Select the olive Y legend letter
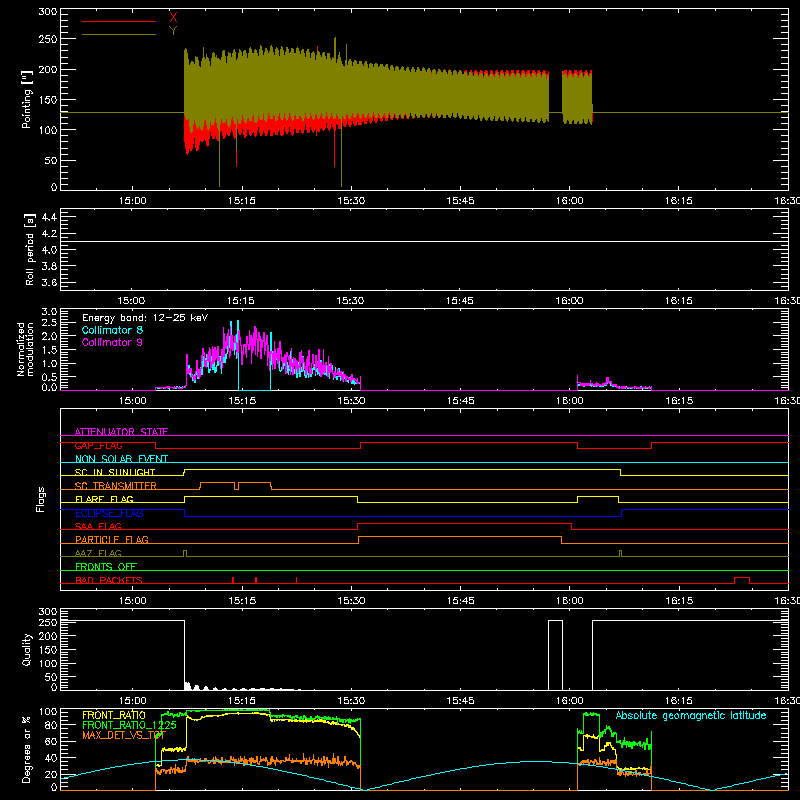800x800 pixels. tap(173, 31)
